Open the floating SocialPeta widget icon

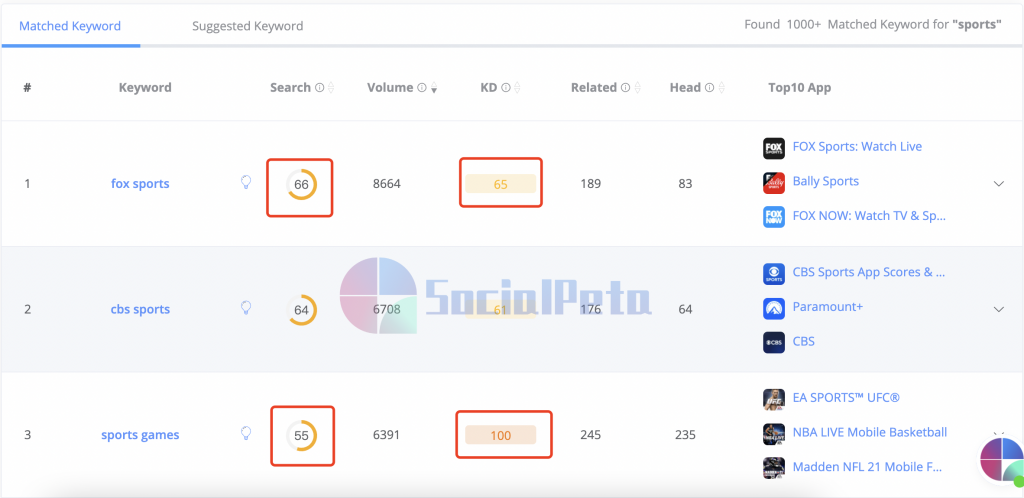(x=1001, y=460)
